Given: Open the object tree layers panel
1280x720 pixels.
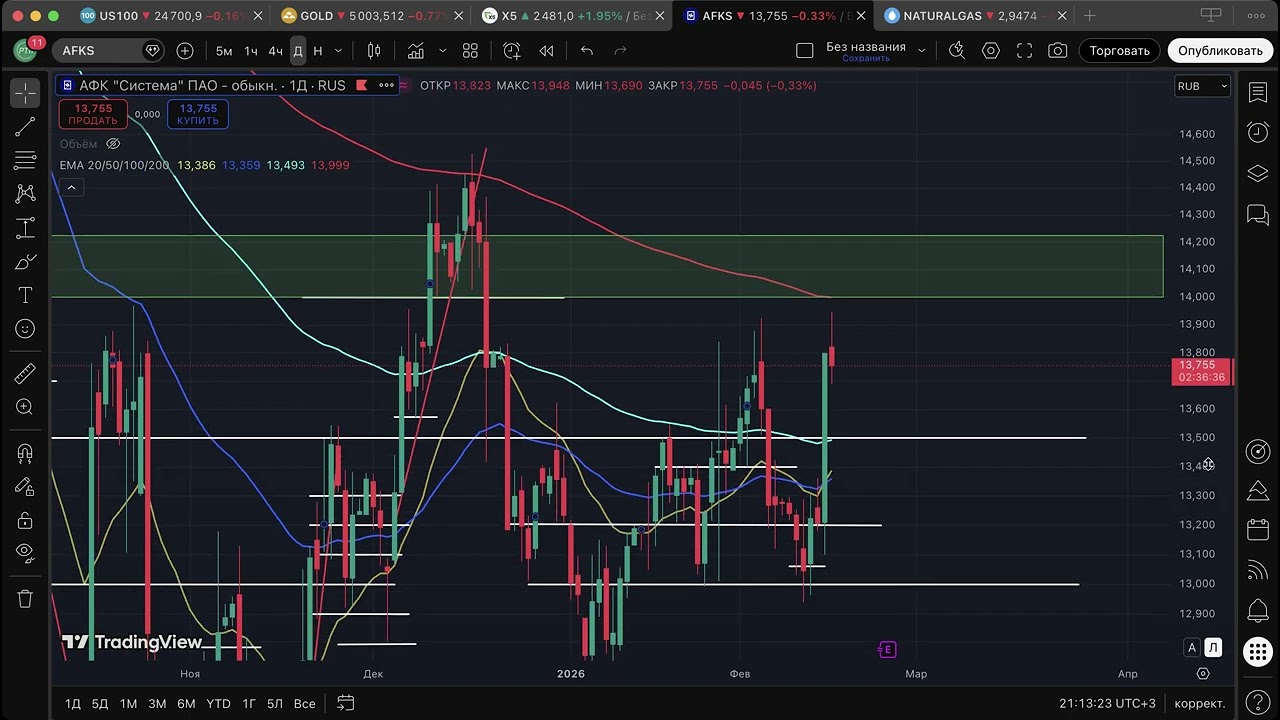Looking at the screenshot, I should click(1258, 173).
